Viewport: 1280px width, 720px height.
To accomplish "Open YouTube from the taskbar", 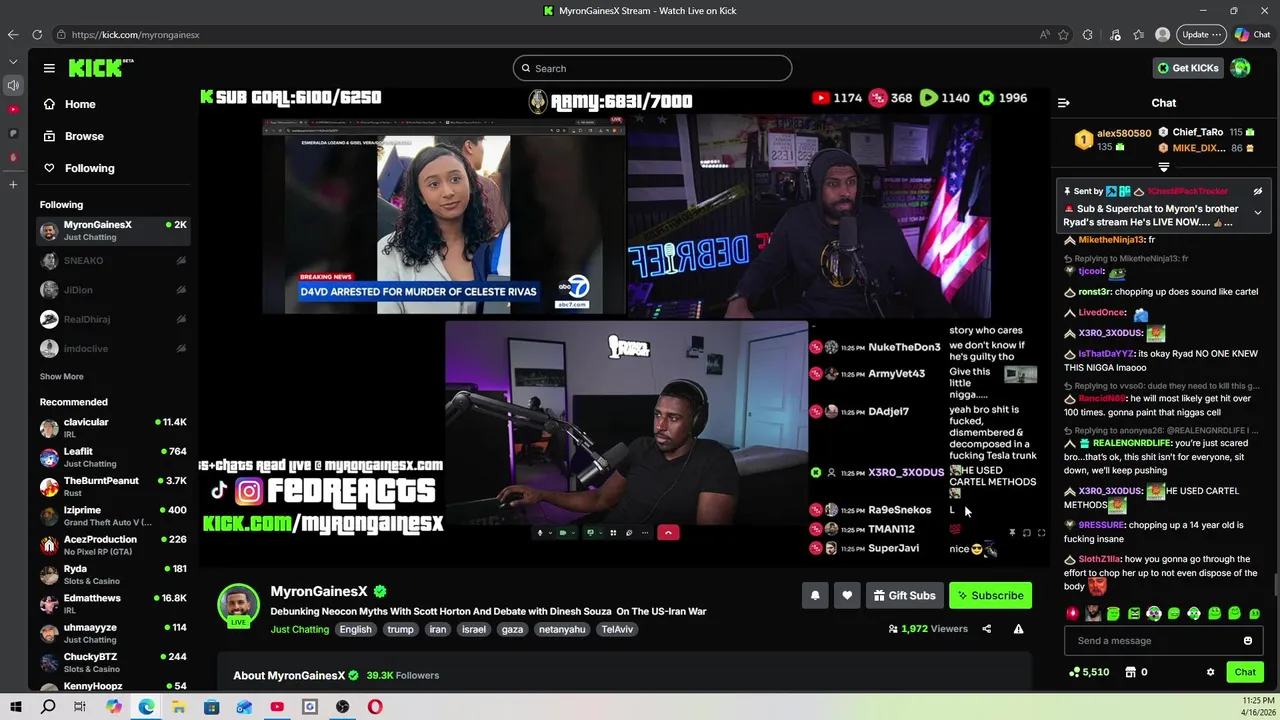I will click(x=277, y=707).
